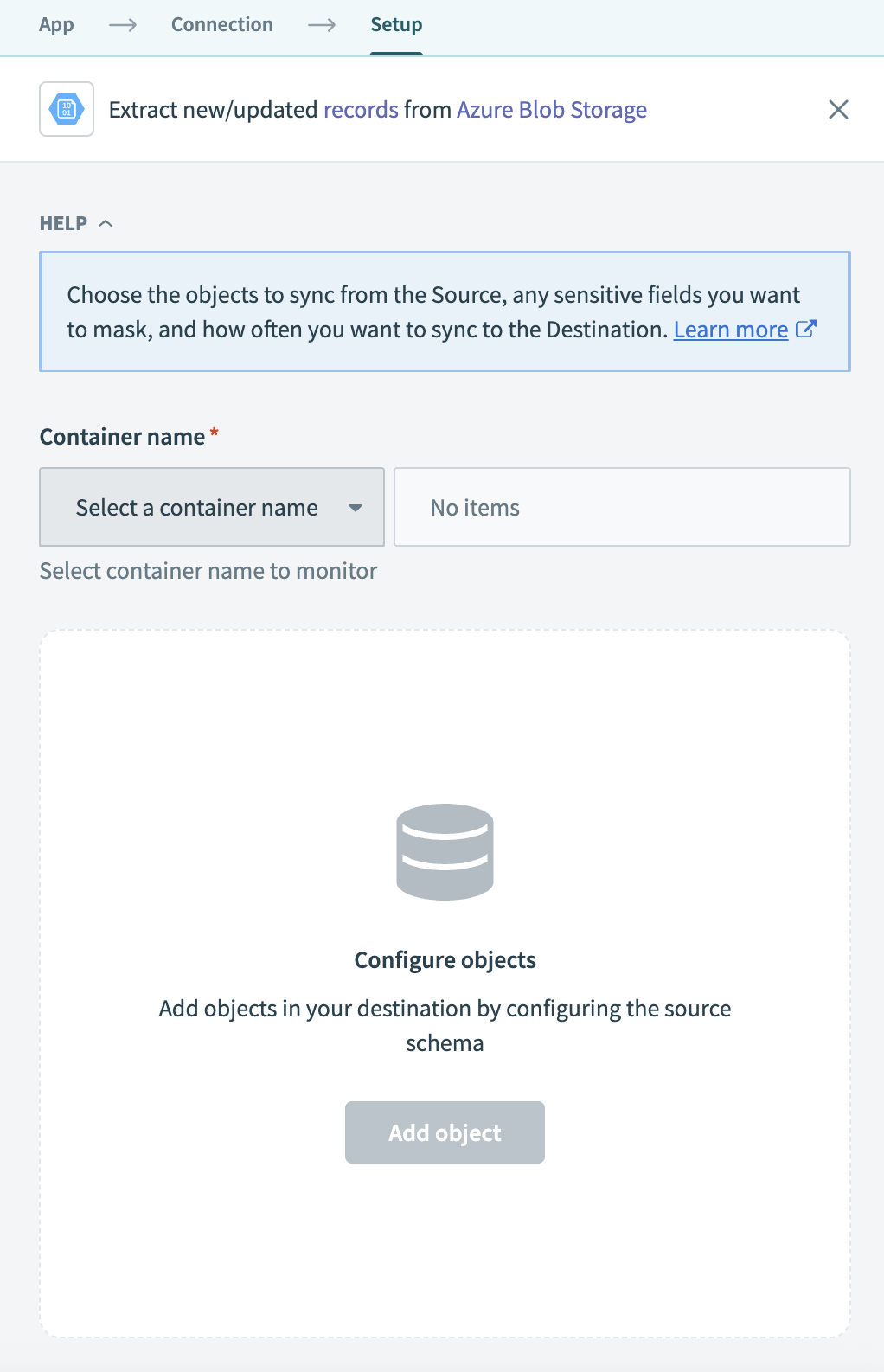The image size is (884, 1372).
Task: Switch to the App breadcrumb step
Action: click(x=55, y=24)
